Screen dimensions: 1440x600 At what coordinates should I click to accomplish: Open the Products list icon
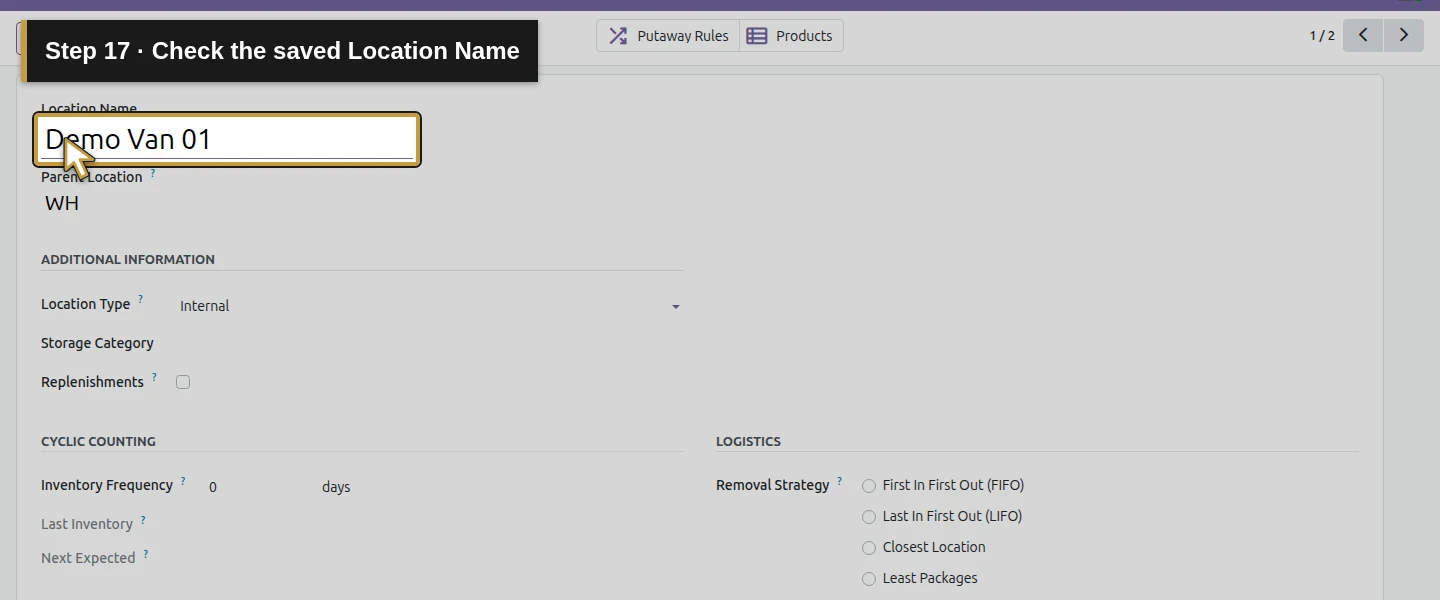757,36
